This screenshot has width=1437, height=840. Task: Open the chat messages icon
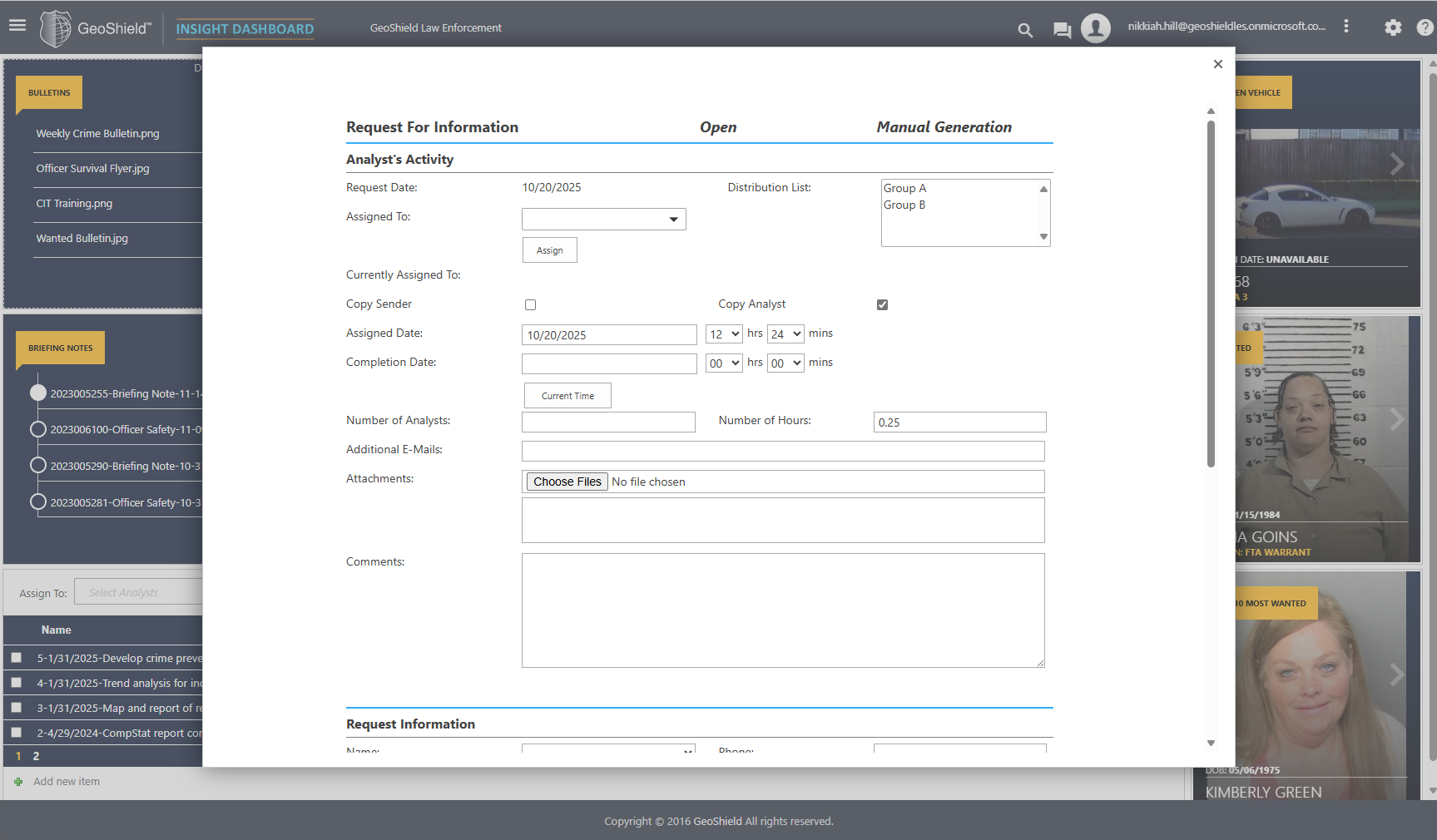pyautogui.click(x=1062, y=31)
